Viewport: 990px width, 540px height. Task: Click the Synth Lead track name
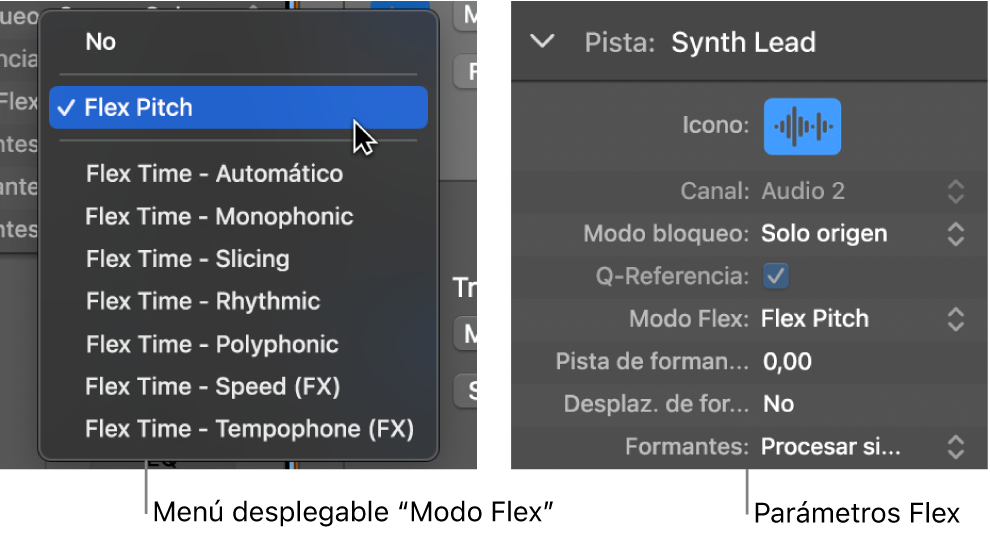[743, 42]
